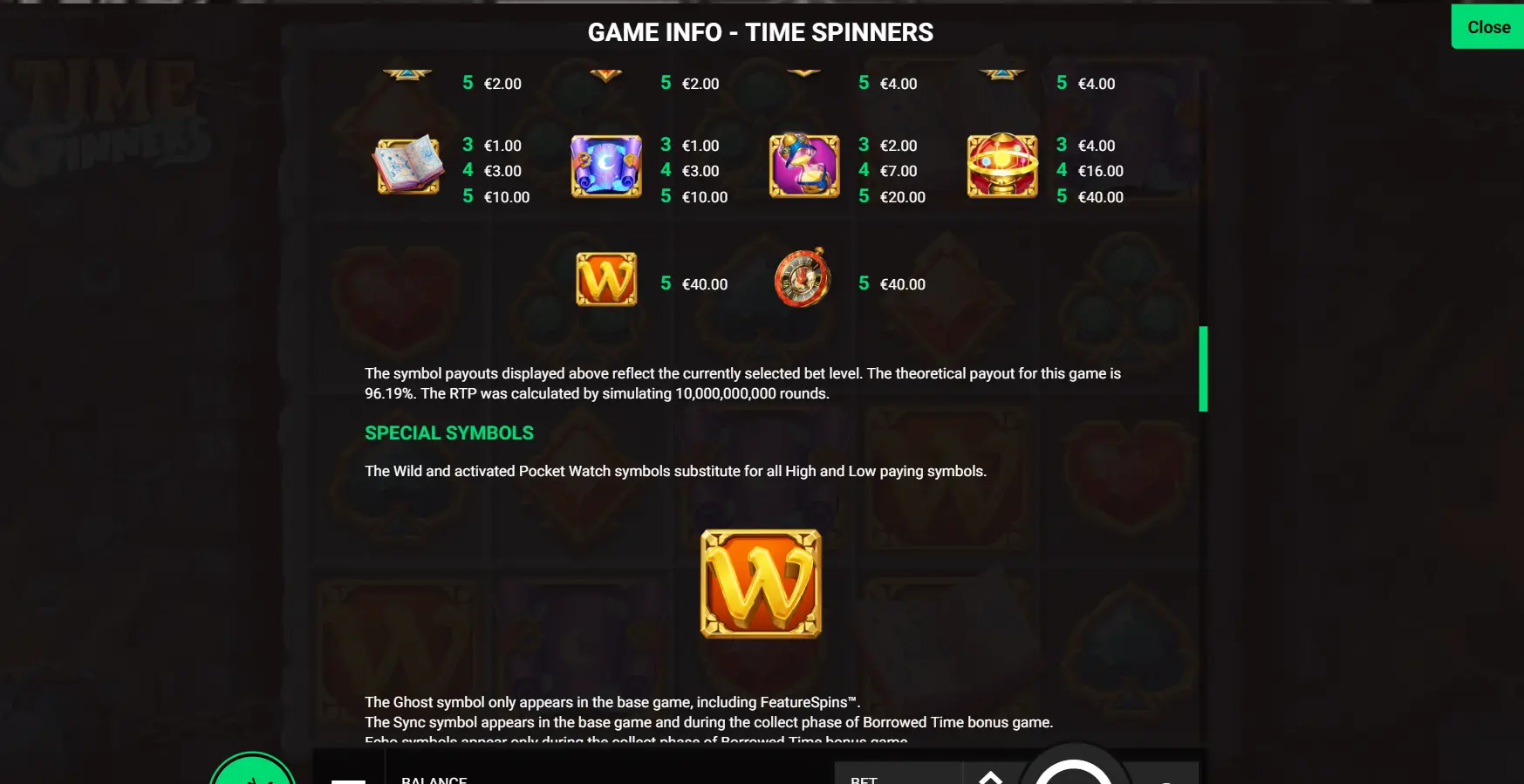The image size is (1524, 784).
Task: Click the green FeatureSpins round button
Action: (x=253, y=769)
